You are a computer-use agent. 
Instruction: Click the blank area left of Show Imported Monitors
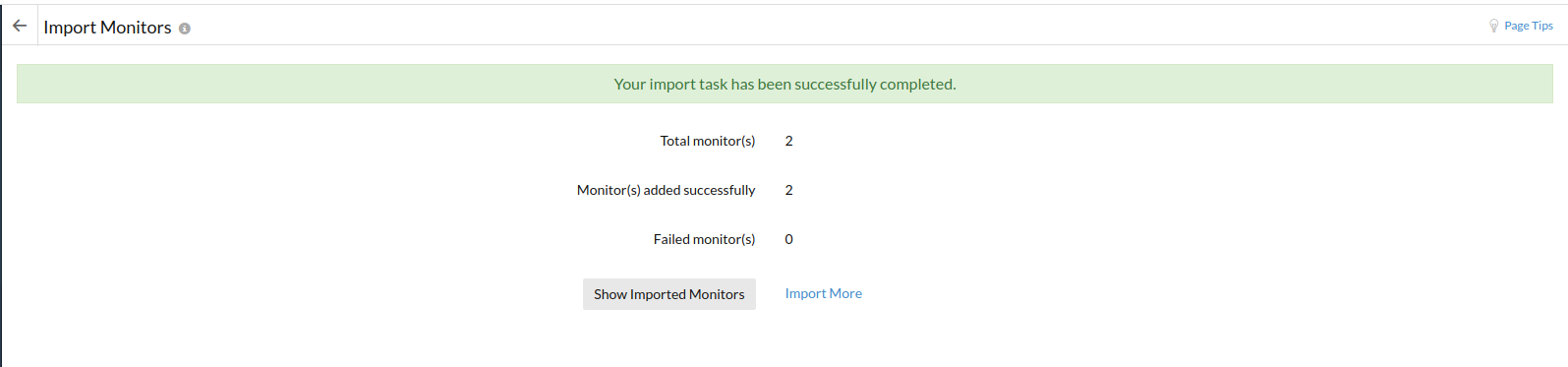point(295,294)
